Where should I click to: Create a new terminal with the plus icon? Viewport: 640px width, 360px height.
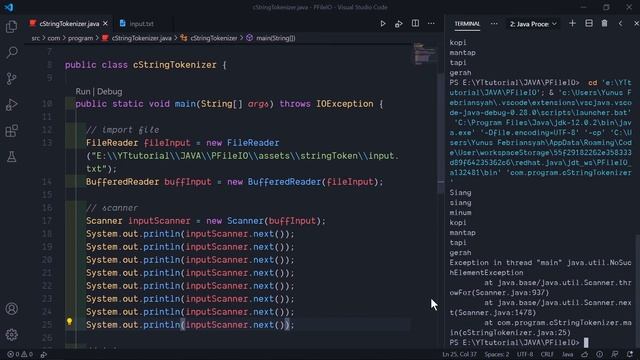572,24
